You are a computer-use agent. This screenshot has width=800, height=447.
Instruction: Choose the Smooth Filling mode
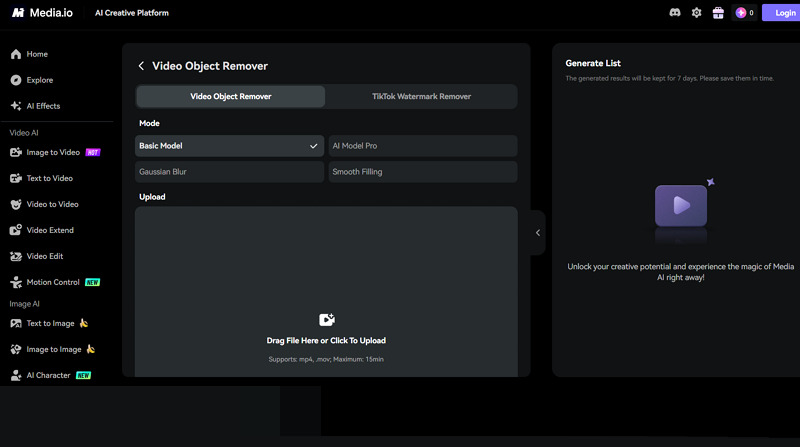click(x=422, y=172)
